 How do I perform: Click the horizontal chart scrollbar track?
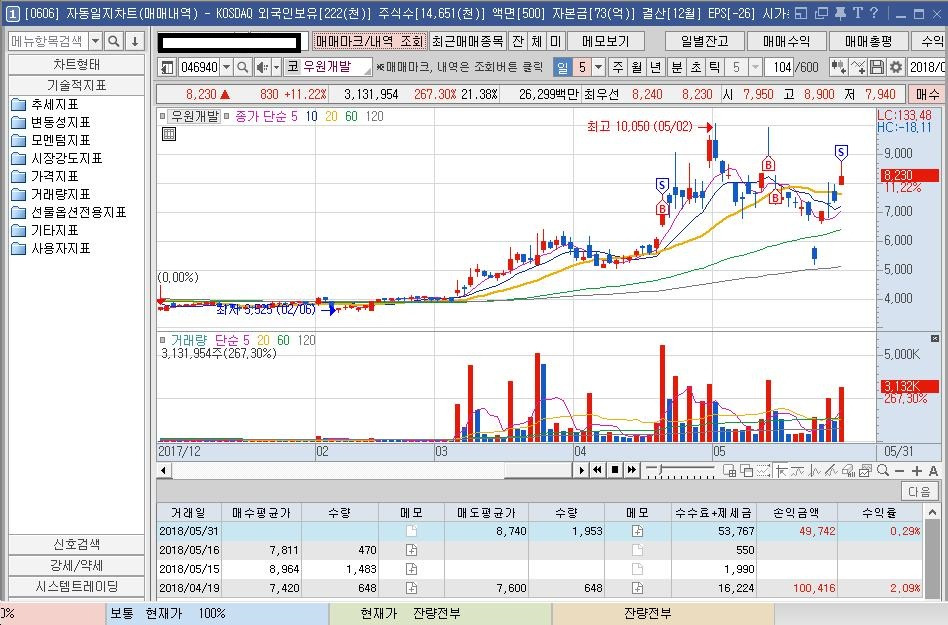(372, 470)
